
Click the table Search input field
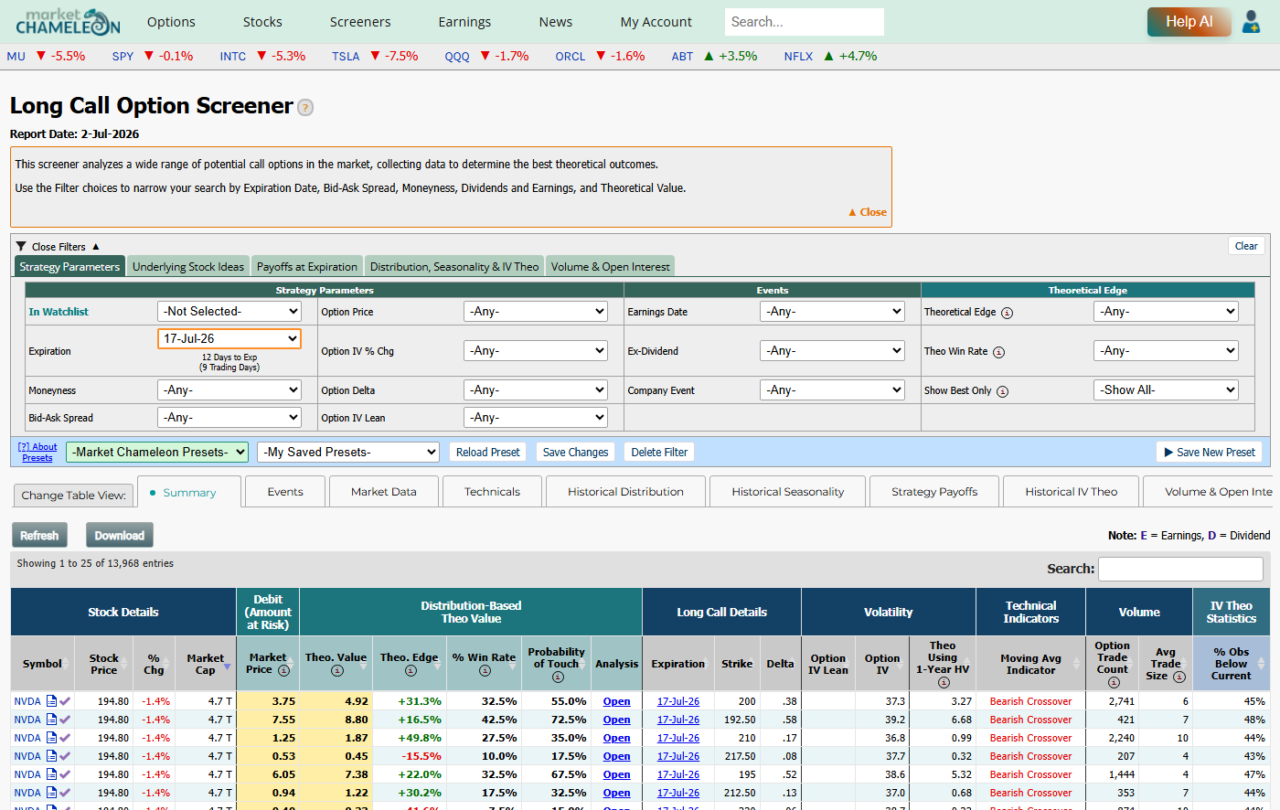[1180, 569]
